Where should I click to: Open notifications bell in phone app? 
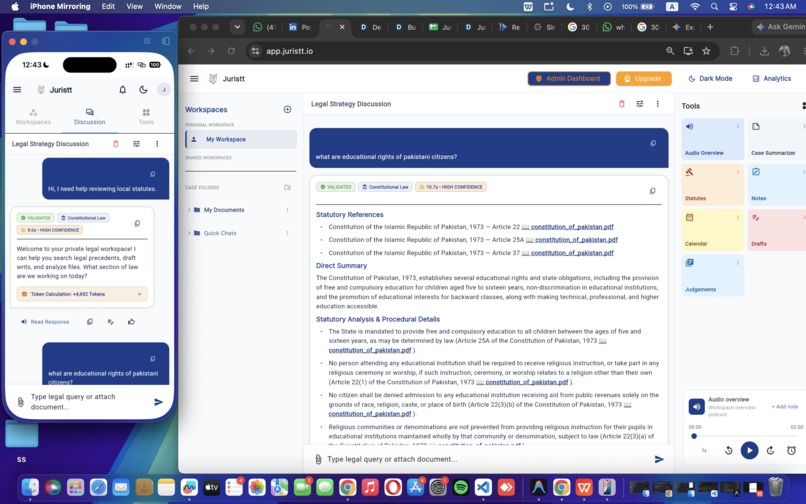[x=122, y=89]
